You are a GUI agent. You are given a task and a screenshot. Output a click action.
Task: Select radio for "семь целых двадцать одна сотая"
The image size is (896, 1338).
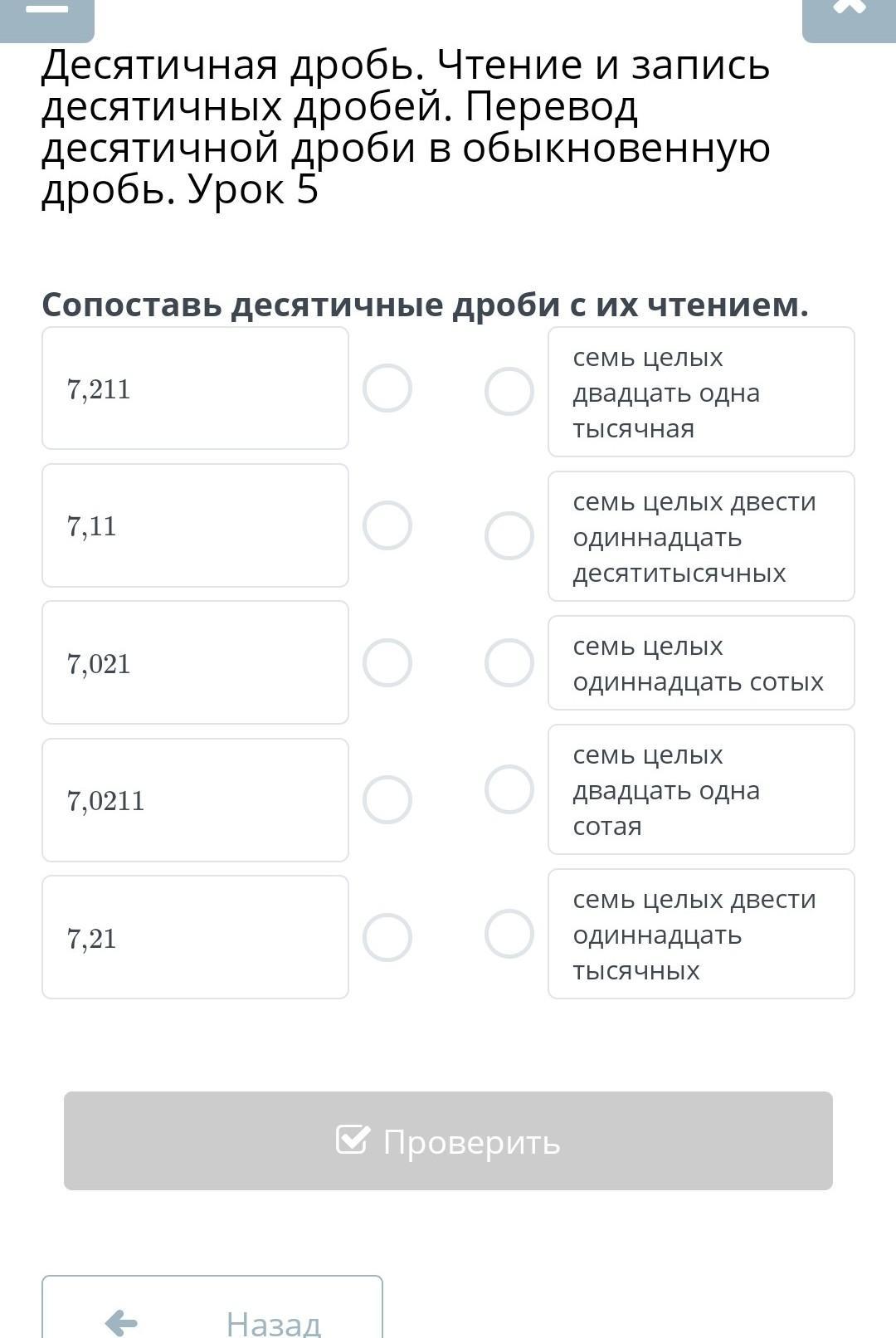point(509,789)
